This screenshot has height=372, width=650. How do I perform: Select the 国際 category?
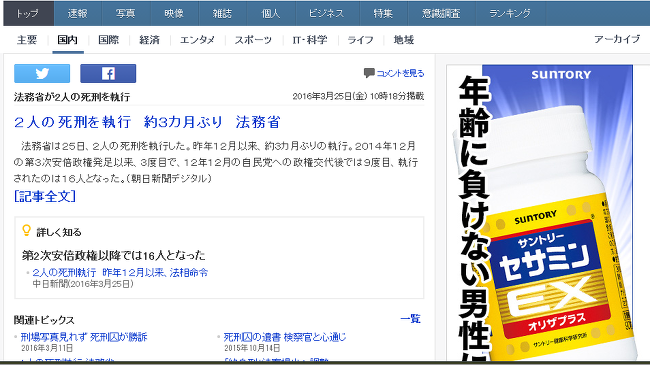click(109, 40)
